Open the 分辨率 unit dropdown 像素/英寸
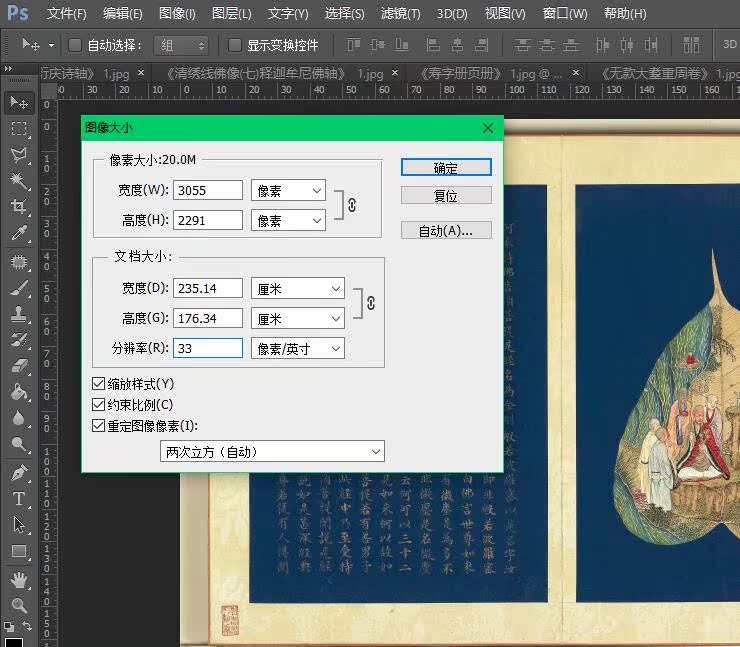 click(x=297, y=348)
